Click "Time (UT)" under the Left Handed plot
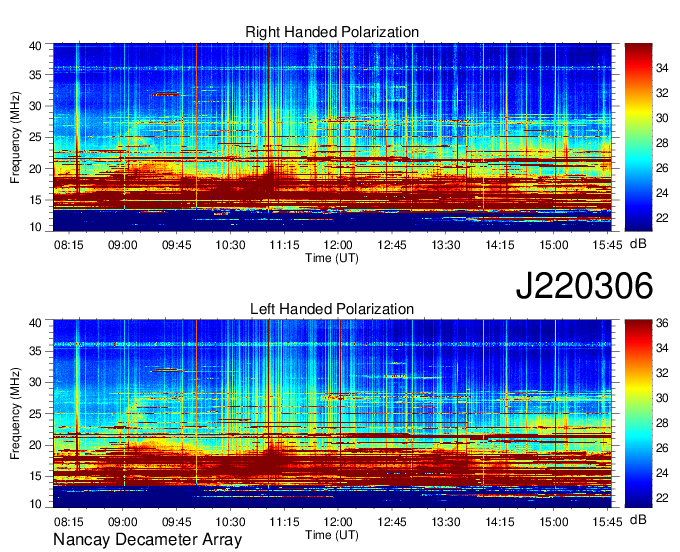Screen dimensions: 680x552 click(x=332, y=535)
